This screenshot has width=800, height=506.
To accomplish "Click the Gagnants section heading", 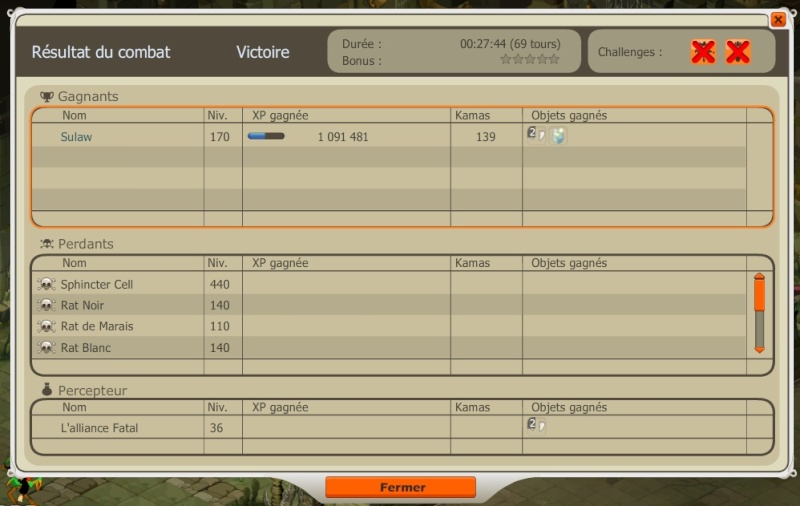I will click(88, 96).
